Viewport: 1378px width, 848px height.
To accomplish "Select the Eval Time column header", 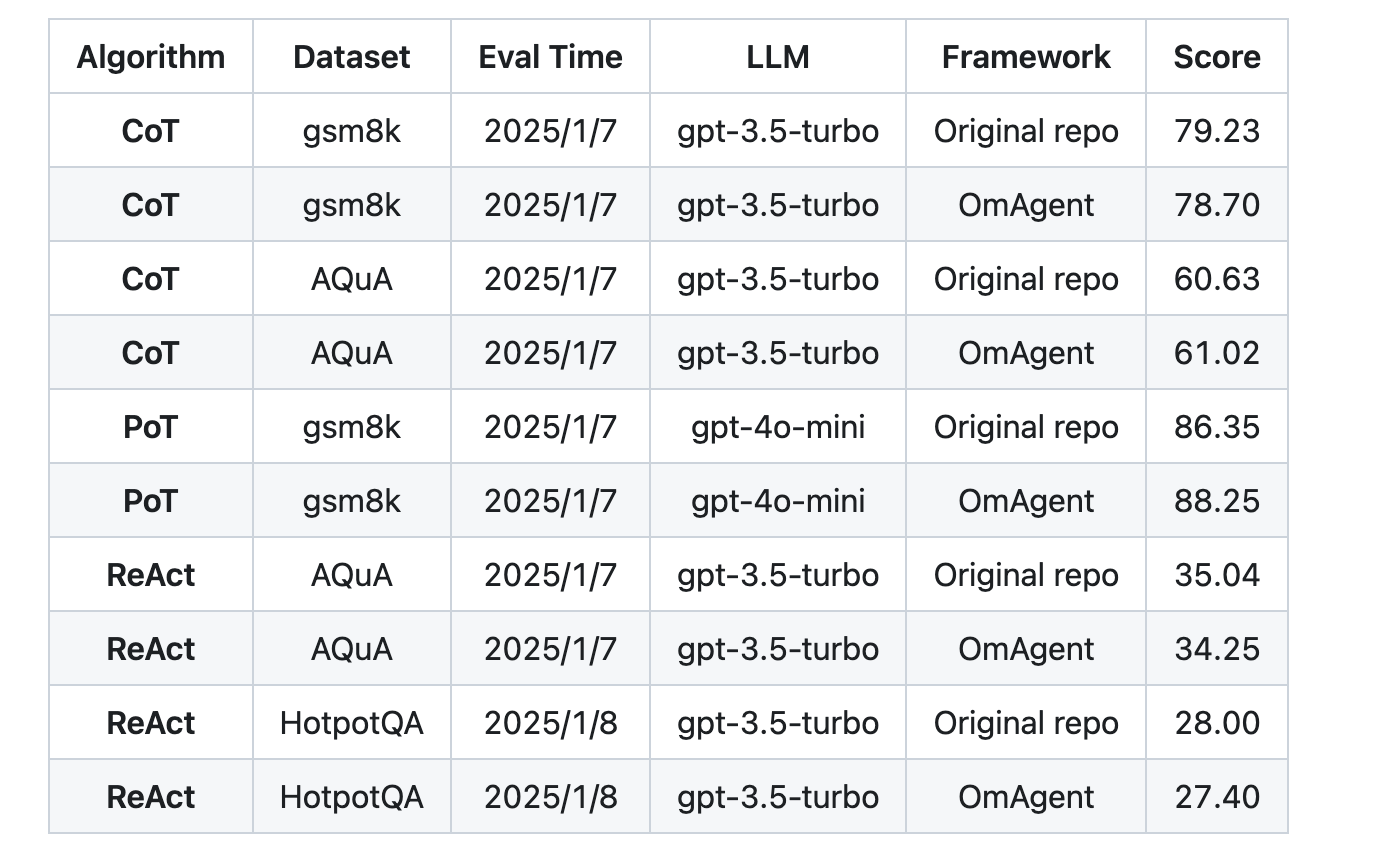I will [x=550, y=57].
